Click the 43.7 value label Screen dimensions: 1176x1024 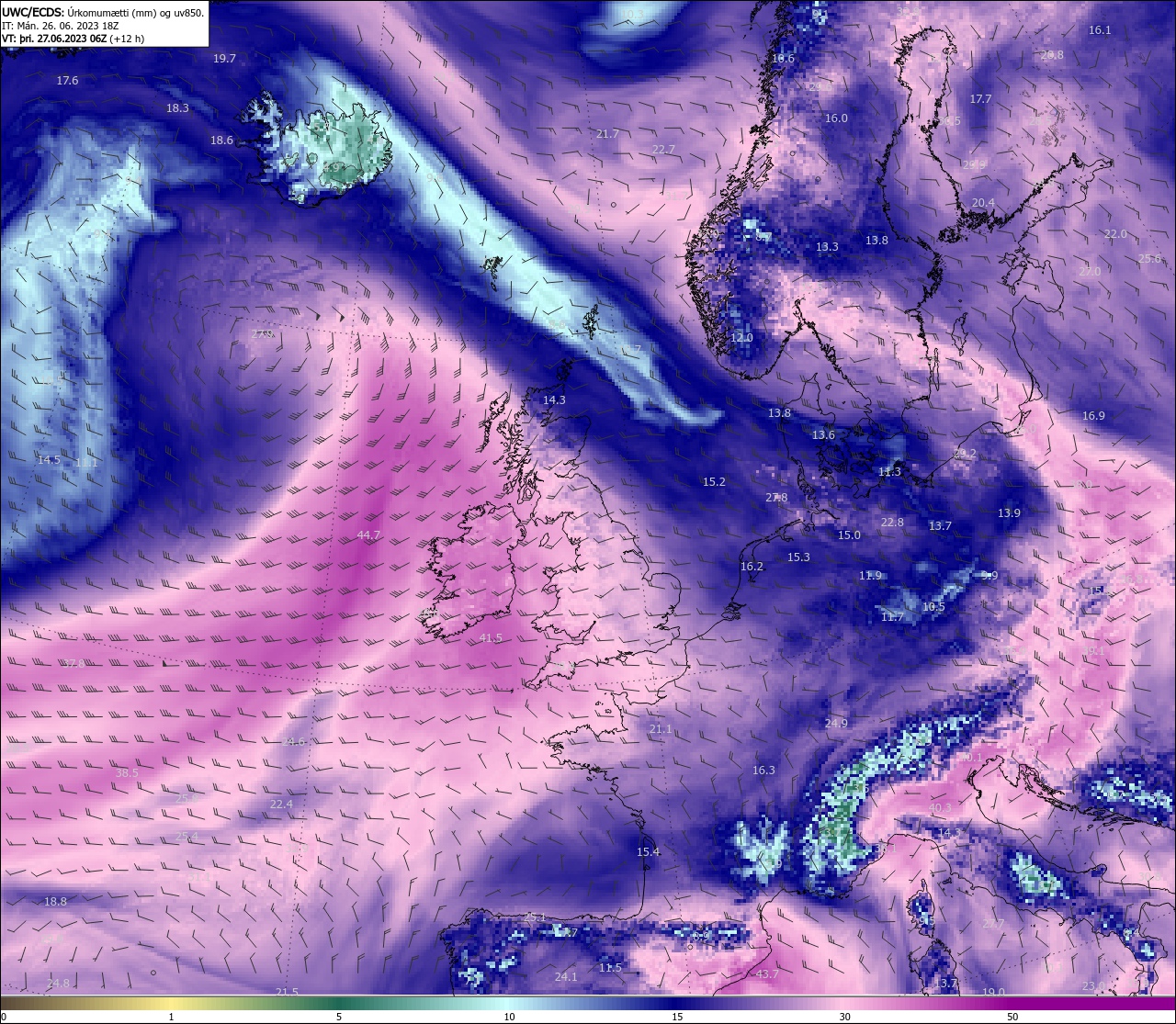(766, 974)
